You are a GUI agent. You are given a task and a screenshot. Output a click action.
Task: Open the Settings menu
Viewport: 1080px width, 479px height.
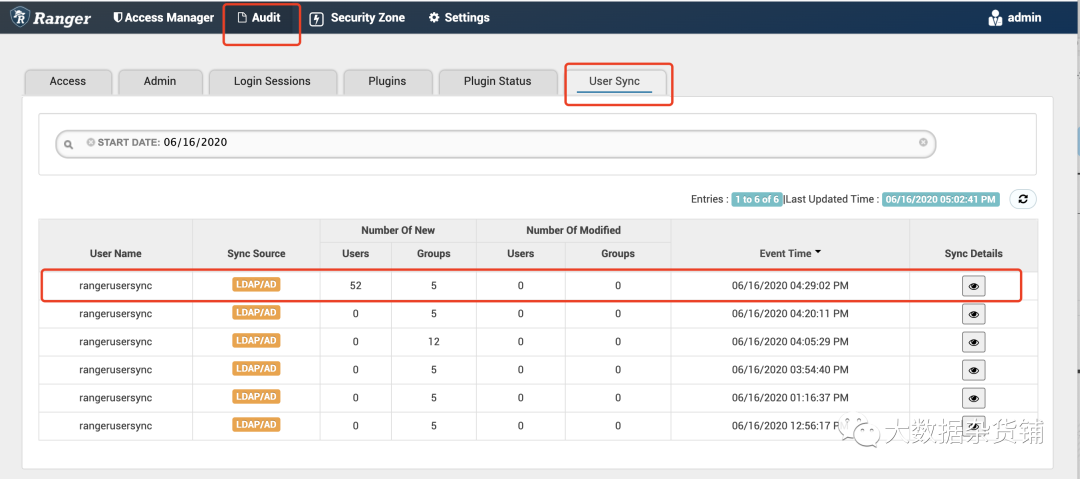click(x=459, y=18)
